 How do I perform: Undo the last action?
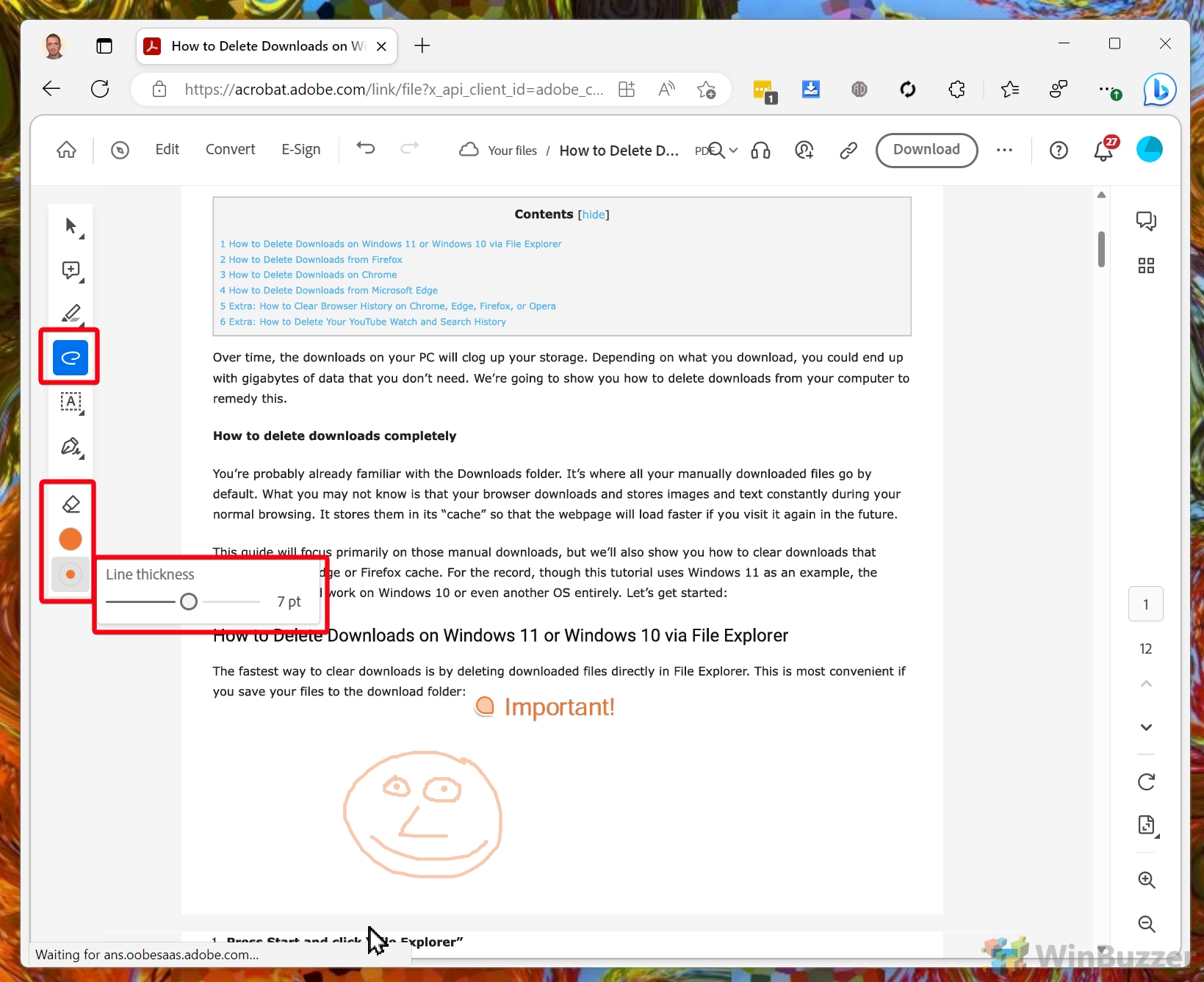[366, 149]
